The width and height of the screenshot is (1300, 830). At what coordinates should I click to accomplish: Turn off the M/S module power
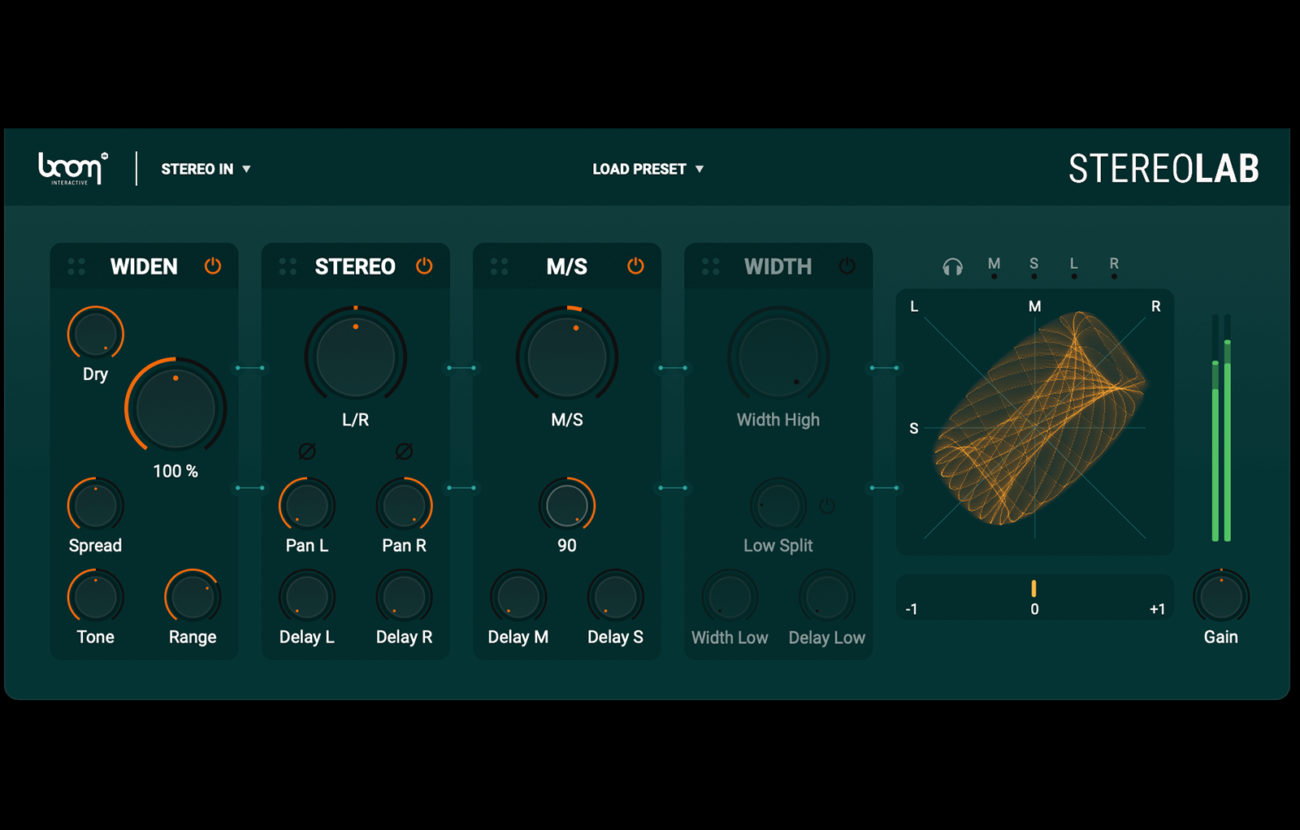(635, 266)
